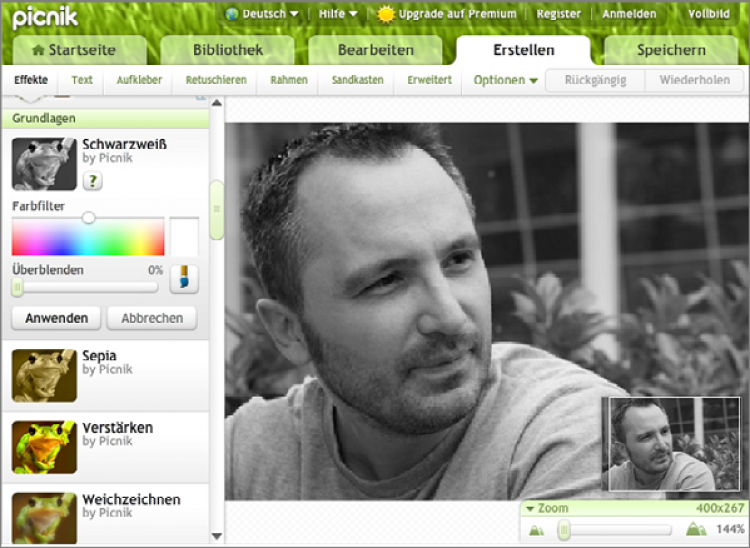Open the Speichern tab

(670, 50)
